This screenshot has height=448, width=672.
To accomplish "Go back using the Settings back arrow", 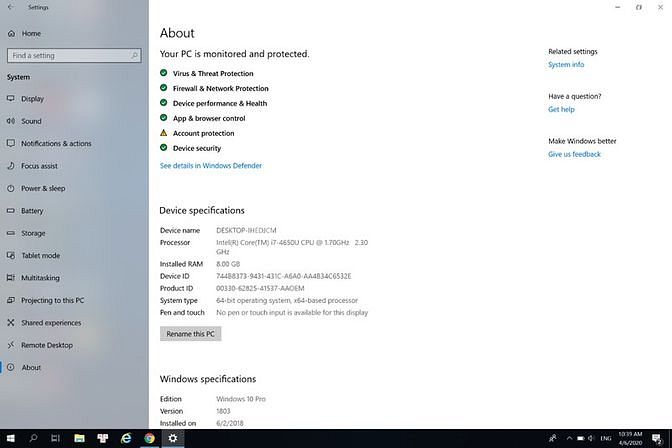I will click(x=11, y=7).
